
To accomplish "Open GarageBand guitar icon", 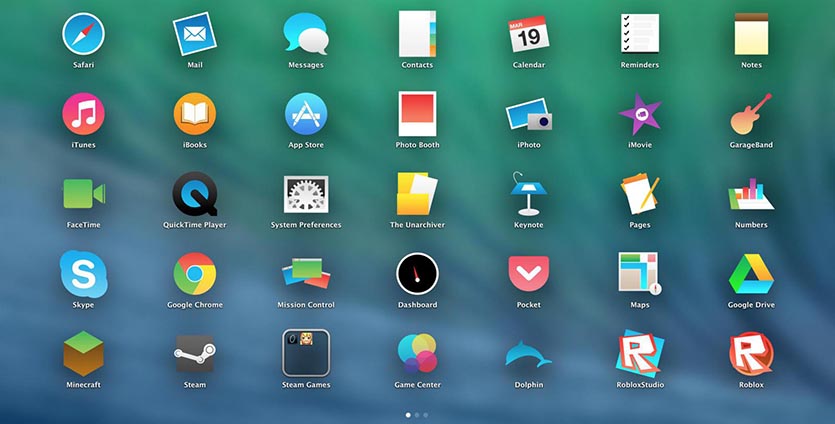I will (751, 113).
